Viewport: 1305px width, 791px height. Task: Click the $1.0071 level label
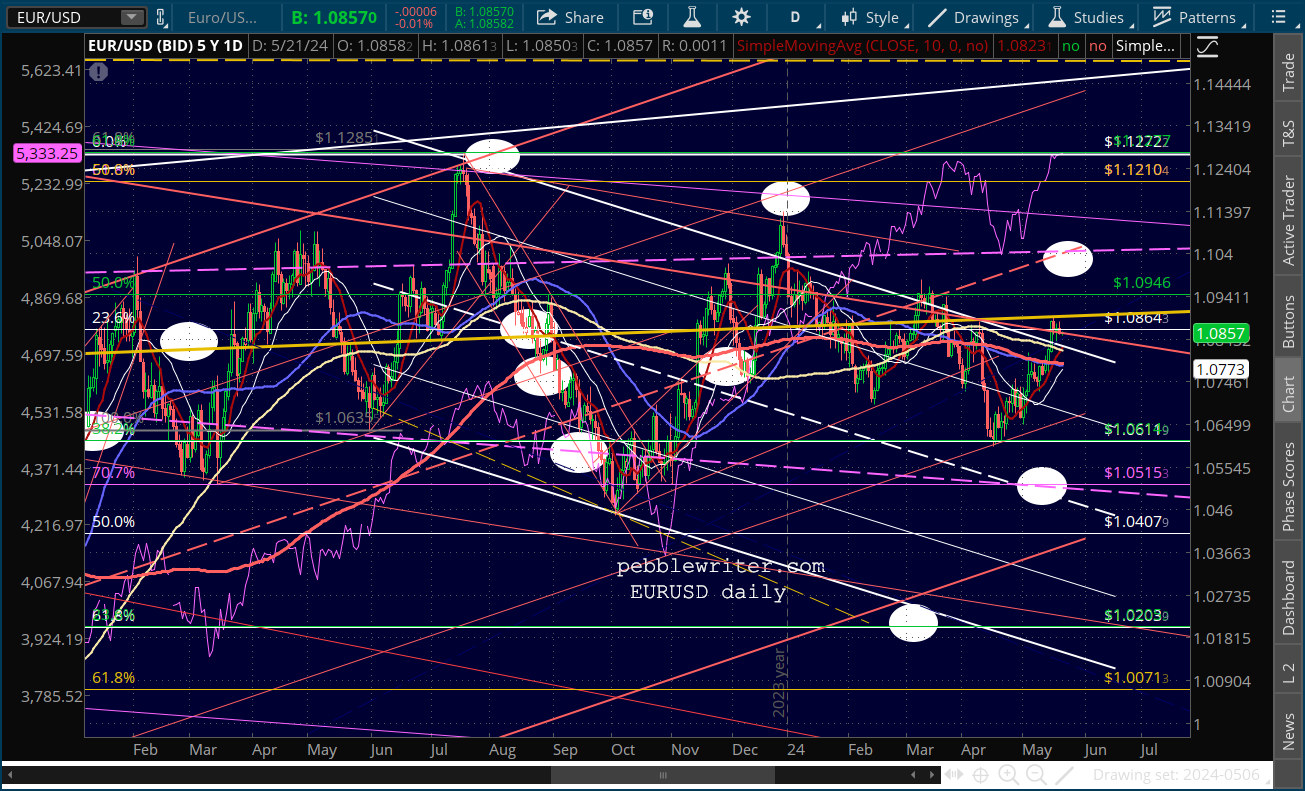tap(1136, 678)
